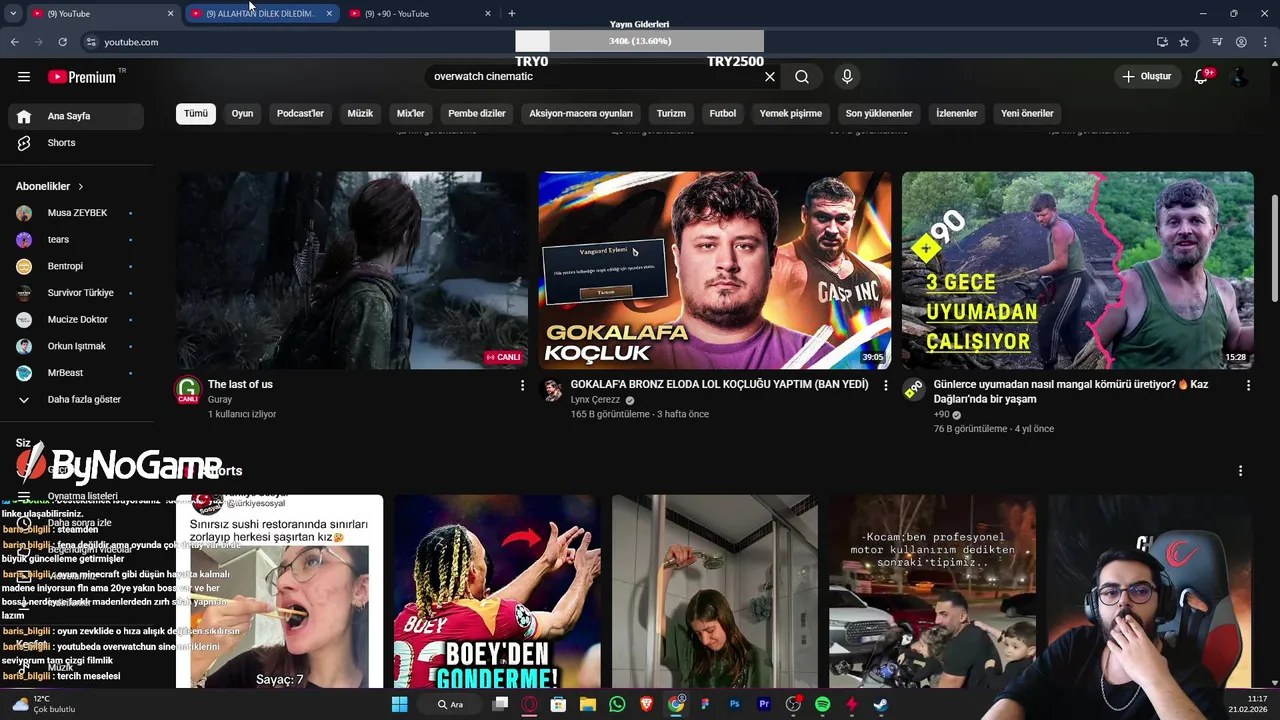Open Survivor Türkiye subscription channel
1280x720 pixels.
[x=76, y=293]
